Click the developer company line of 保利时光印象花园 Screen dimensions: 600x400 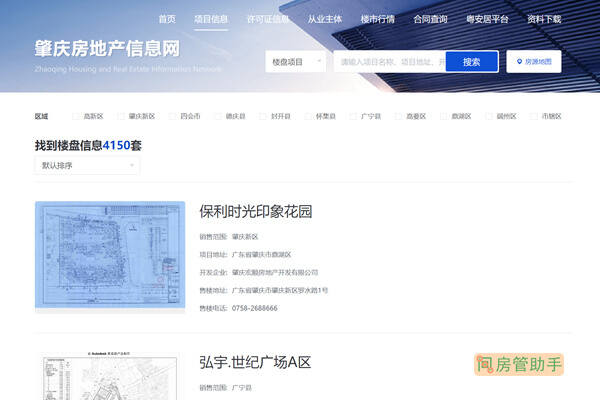click(259, 273)
